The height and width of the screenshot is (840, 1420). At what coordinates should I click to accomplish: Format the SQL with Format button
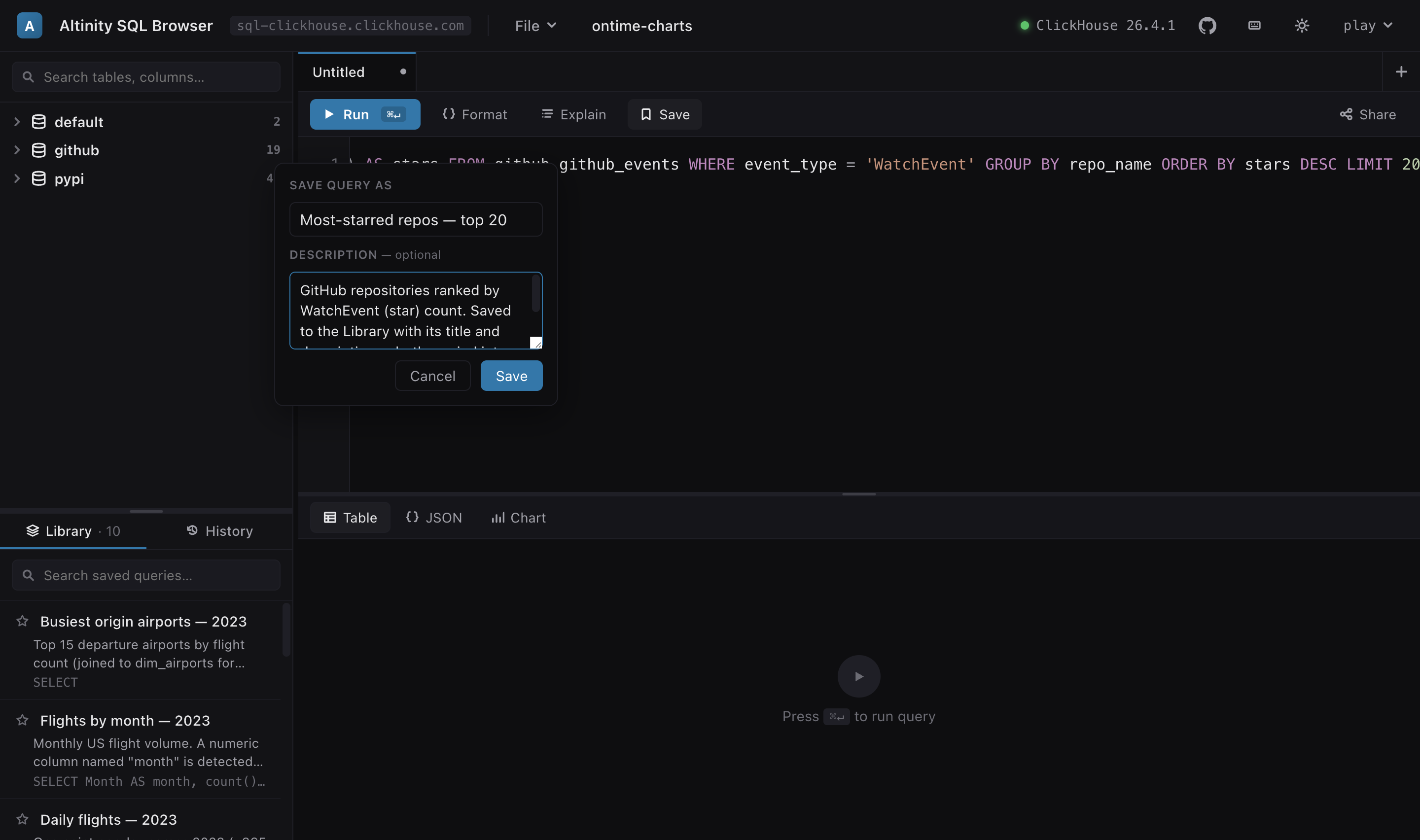coord(474,114)
